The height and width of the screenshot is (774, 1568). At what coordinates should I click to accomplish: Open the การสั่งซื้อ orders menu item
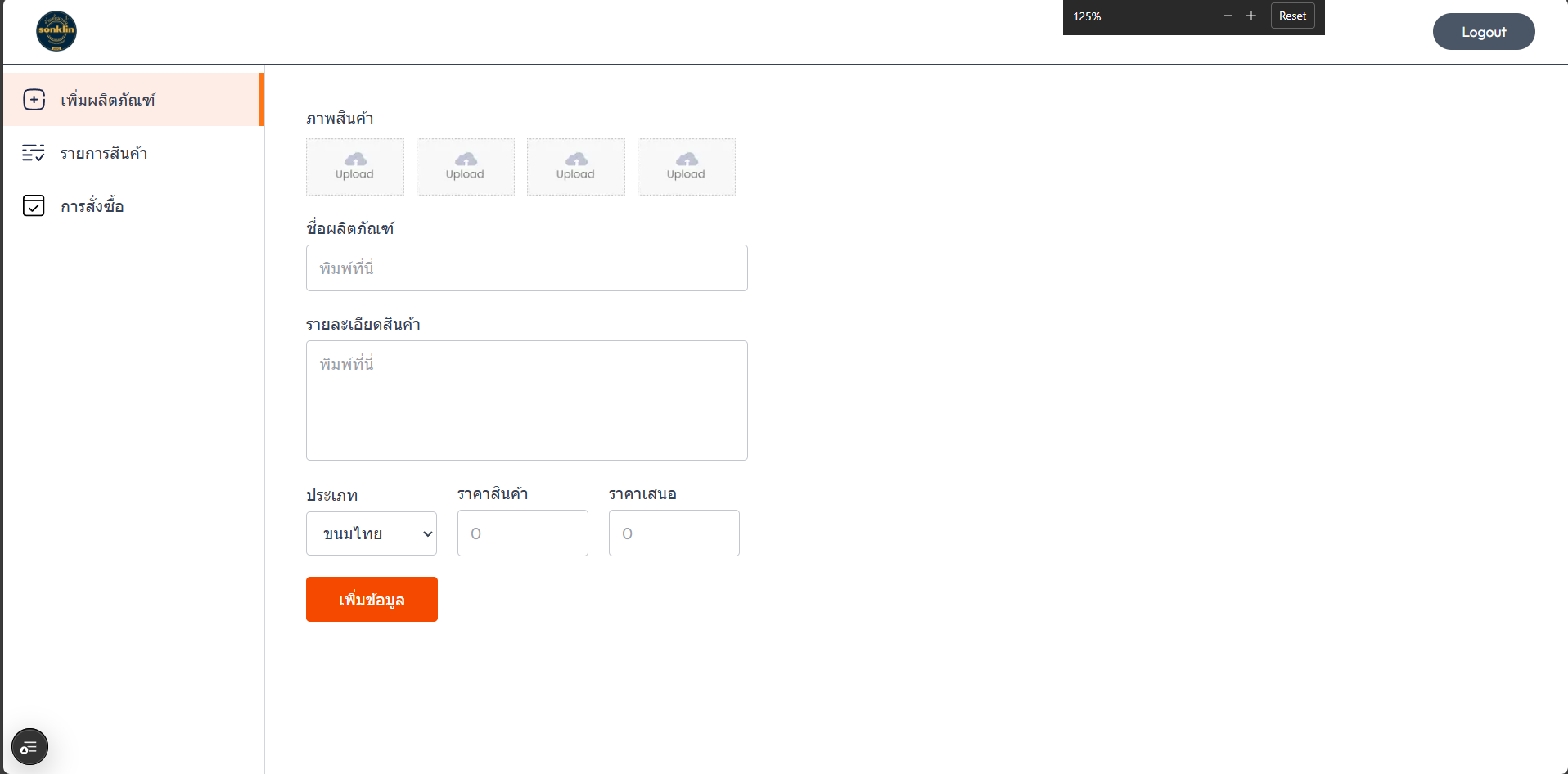coord(92,206)
